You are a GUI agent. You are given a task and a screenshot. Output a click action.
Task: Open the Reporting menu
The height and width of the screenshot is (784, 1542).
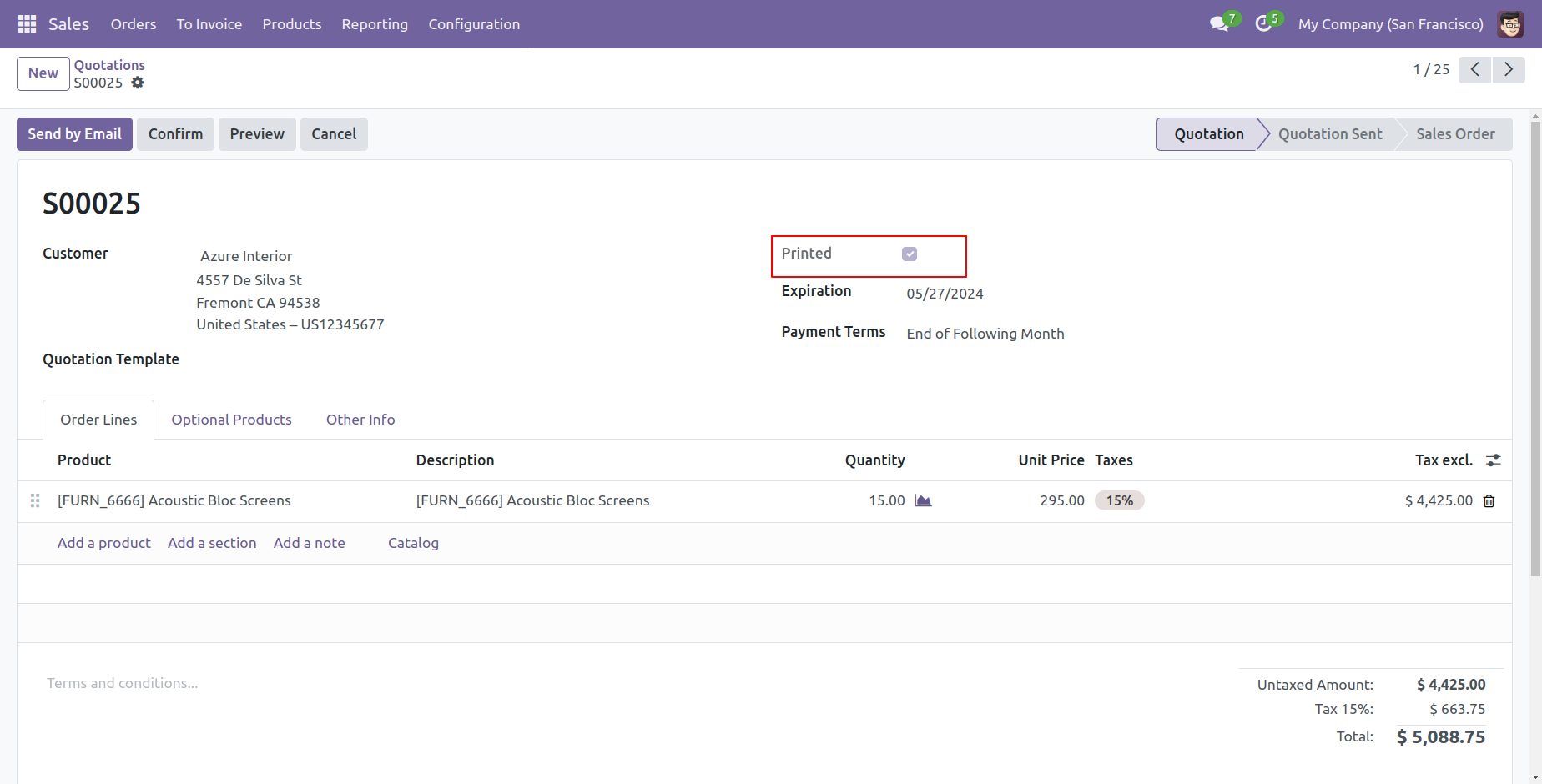[x=375, y=24]
